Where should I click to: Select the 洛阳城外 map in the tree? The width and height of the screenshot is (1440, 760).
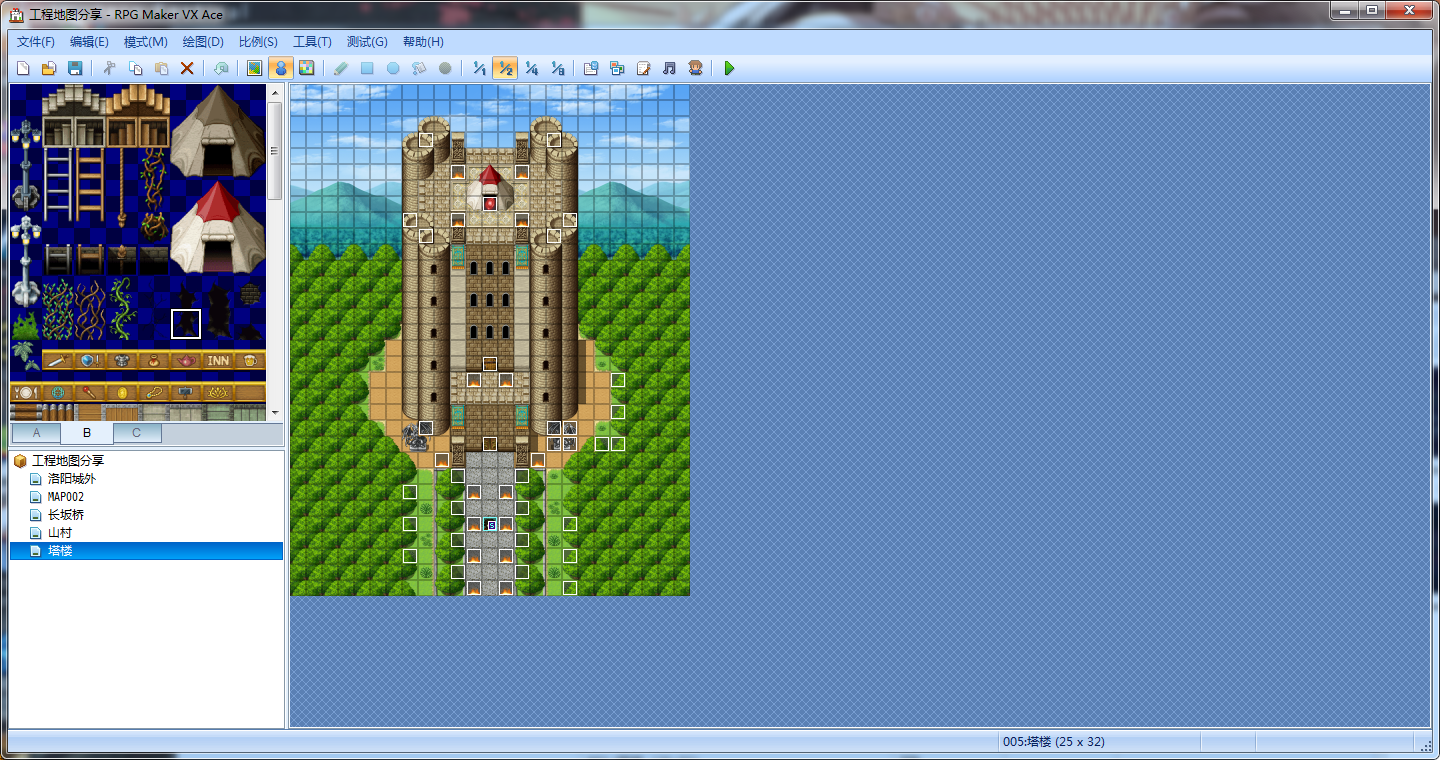[72, 479]
